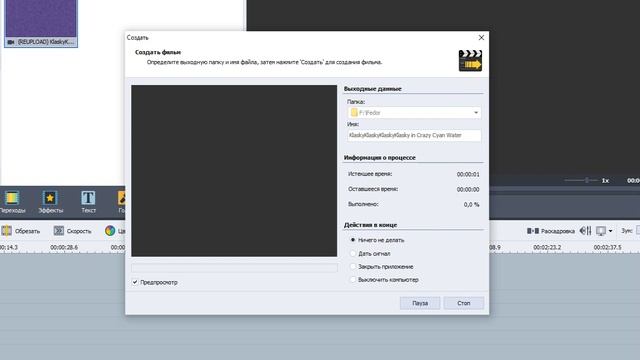Click the 1x speed label in the player
Viewport: 640px width, 360px height.
(x=605, y=180)
